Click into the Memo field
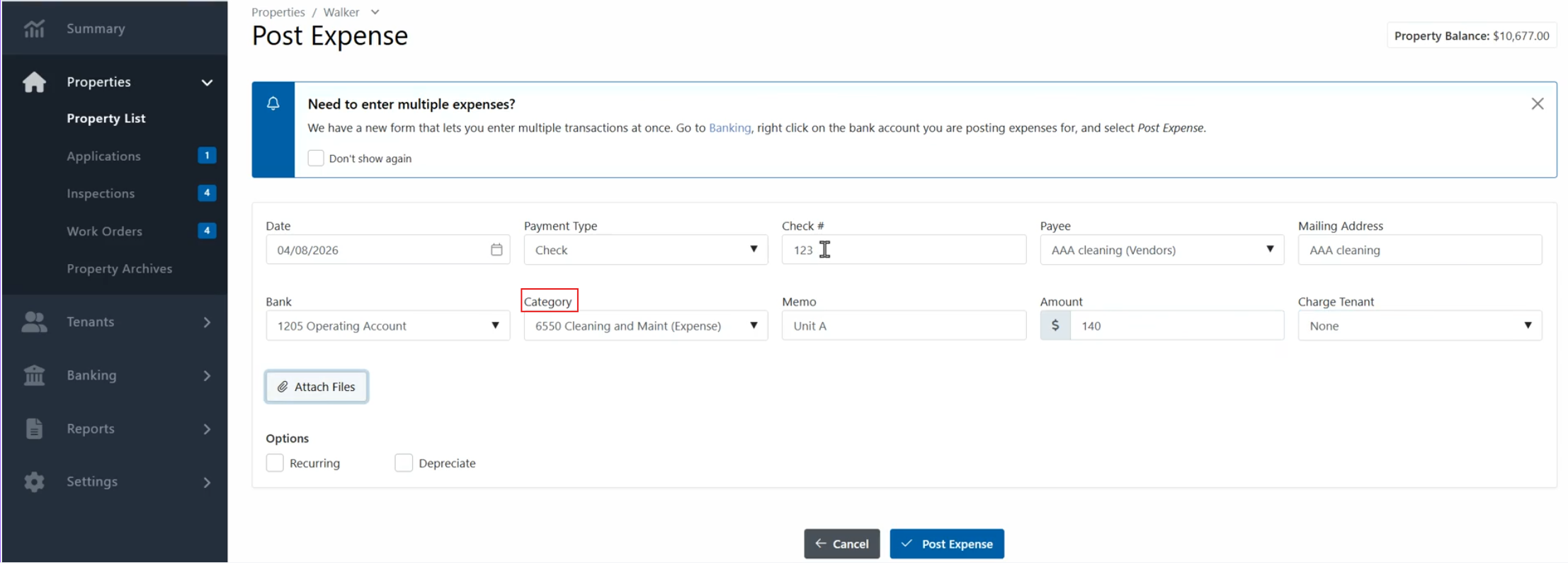Viewport: 1568px width, 563px height. (904, 326)
